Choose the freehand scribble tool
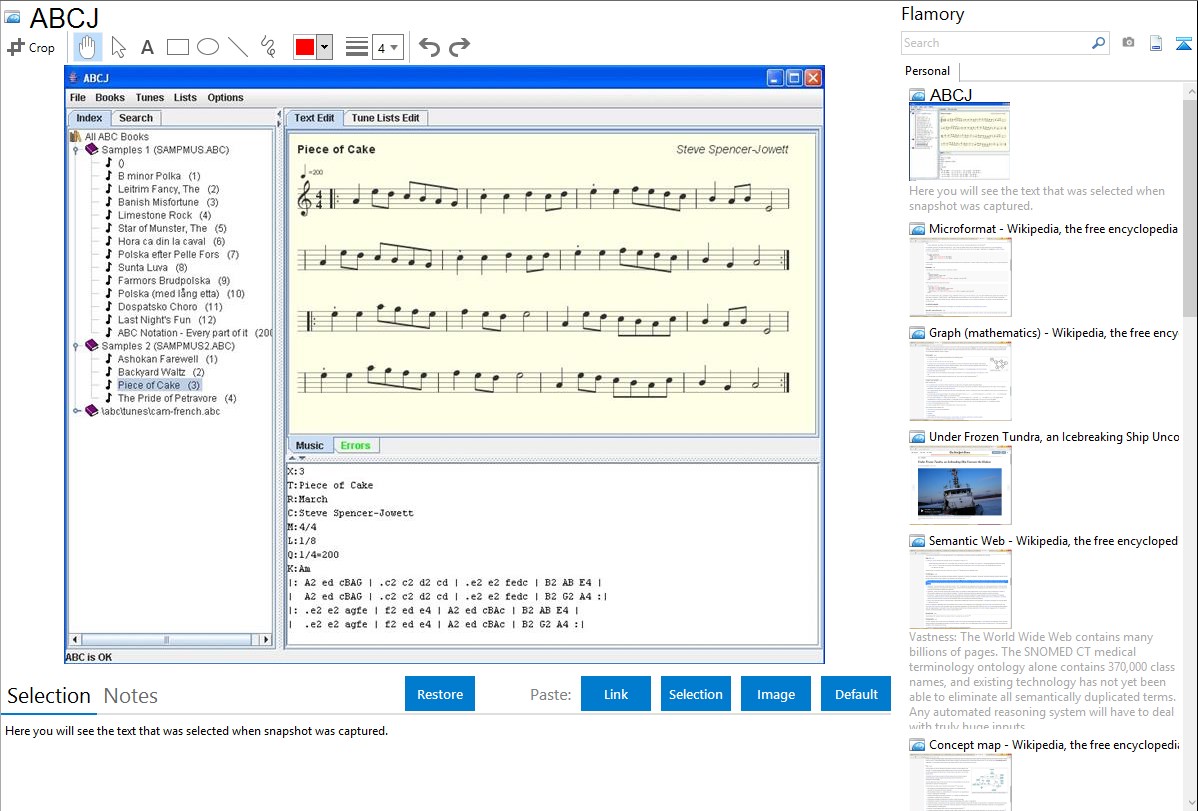Image resolution: width=1198 pixels, height=811 pixels. 268,47
